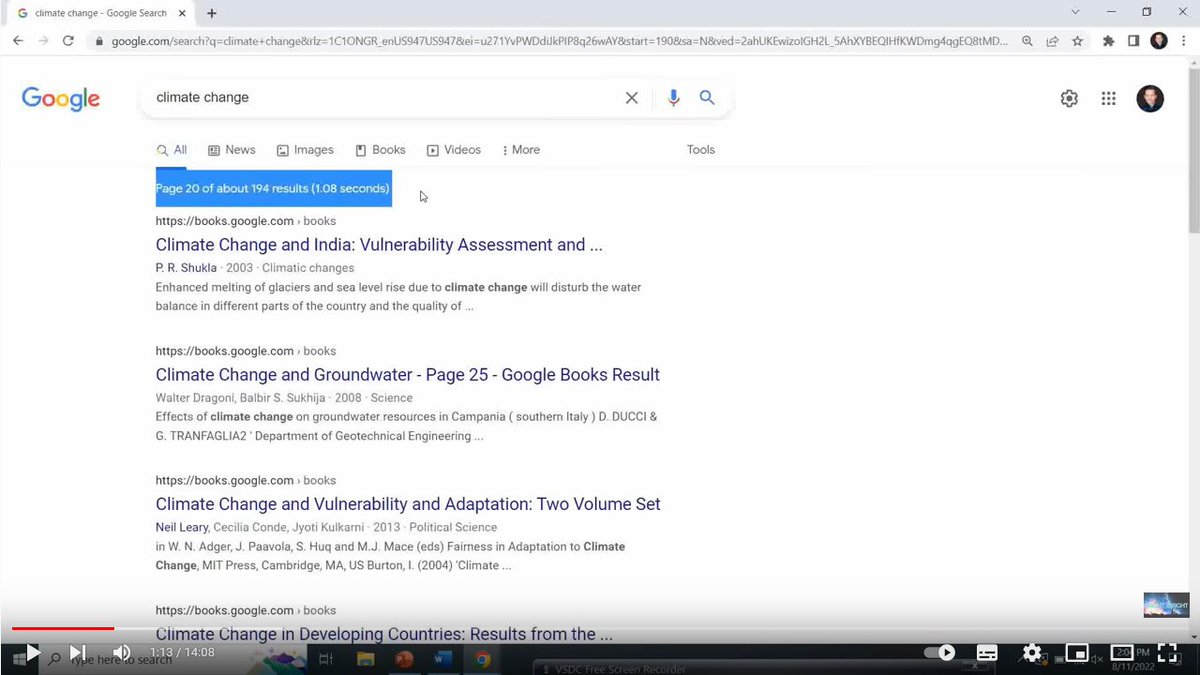Submit search with magnifying glass icon
Image resolution: width=1200 pixels, height=675 pixels.
point(707,98)
